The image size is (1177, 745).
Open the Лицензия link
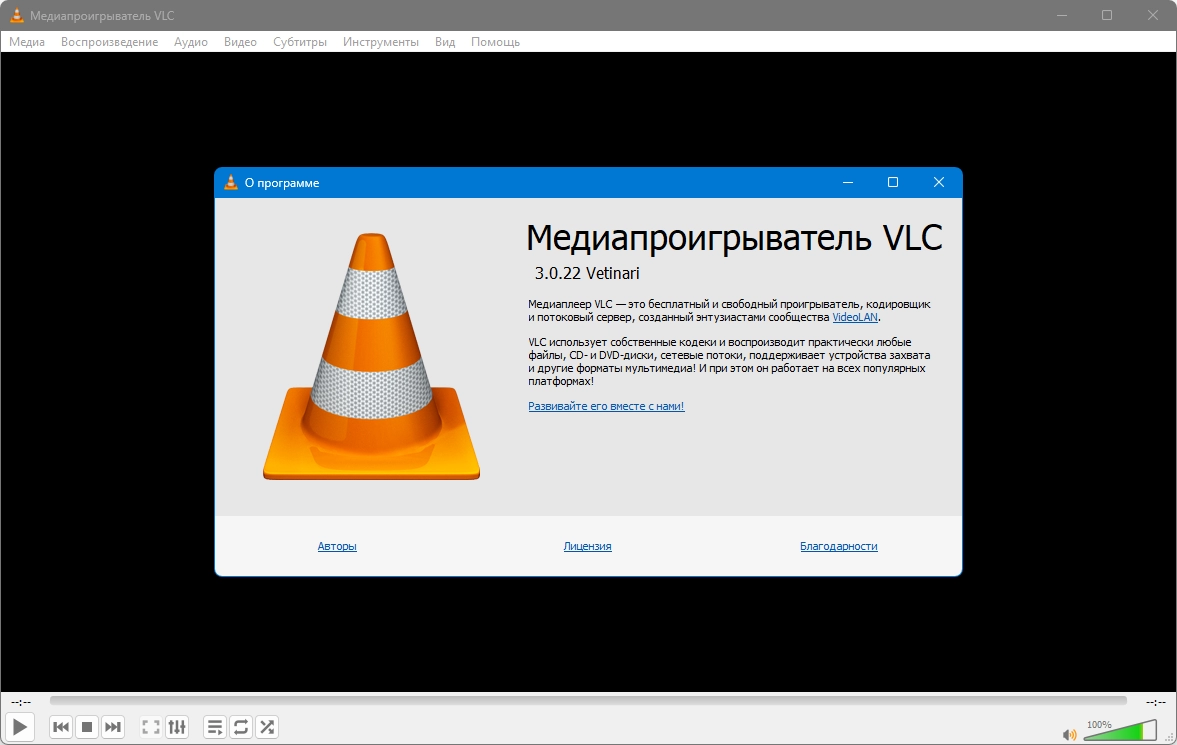(588, 546)
